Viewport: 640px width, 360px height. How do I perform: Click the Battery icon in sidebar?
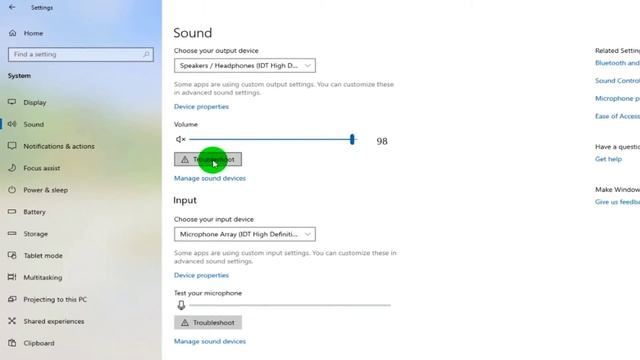12,211
